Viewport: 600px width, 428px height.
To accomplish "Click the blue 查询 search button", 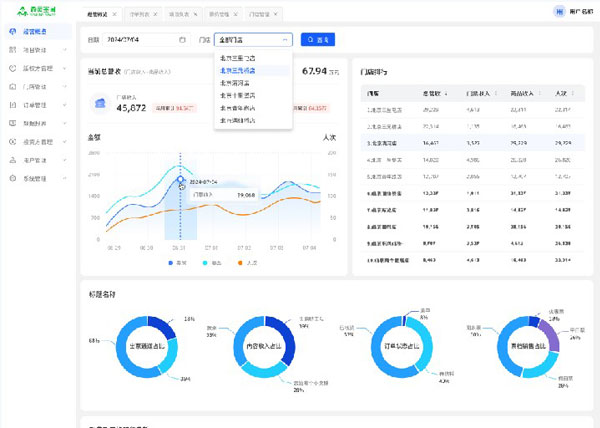I will [318, 40].
